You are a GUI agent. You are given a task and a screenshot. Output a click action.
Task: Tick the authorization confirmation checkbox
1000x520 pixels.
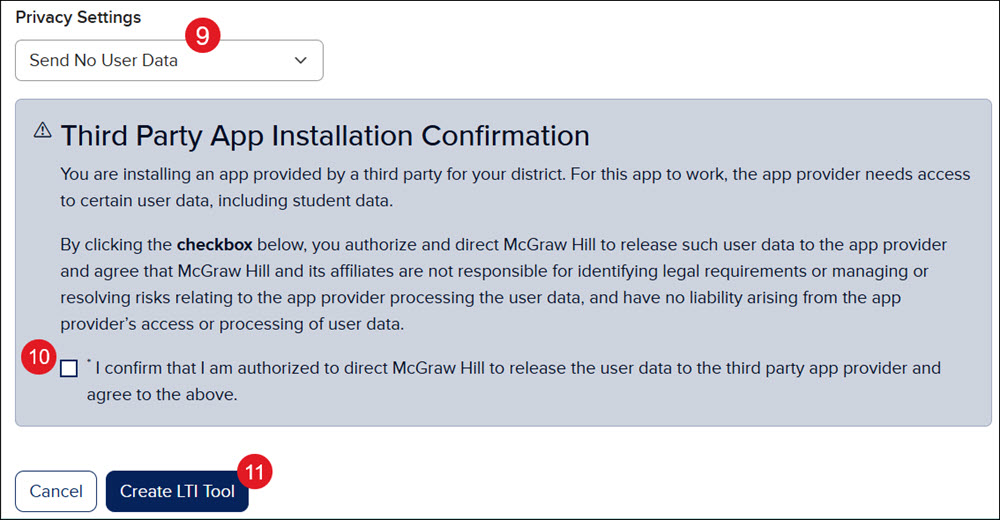[x=69, y=369]
